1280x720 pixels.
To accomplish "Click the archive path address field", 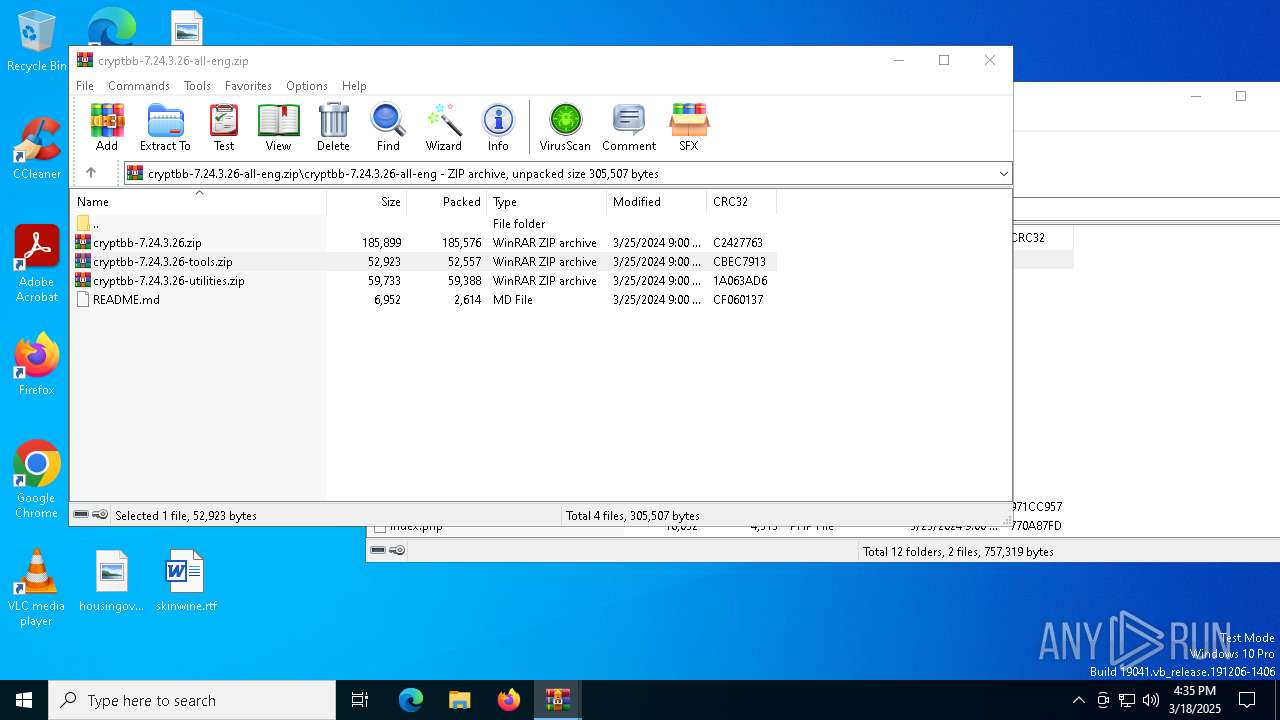I will point(566,174).
